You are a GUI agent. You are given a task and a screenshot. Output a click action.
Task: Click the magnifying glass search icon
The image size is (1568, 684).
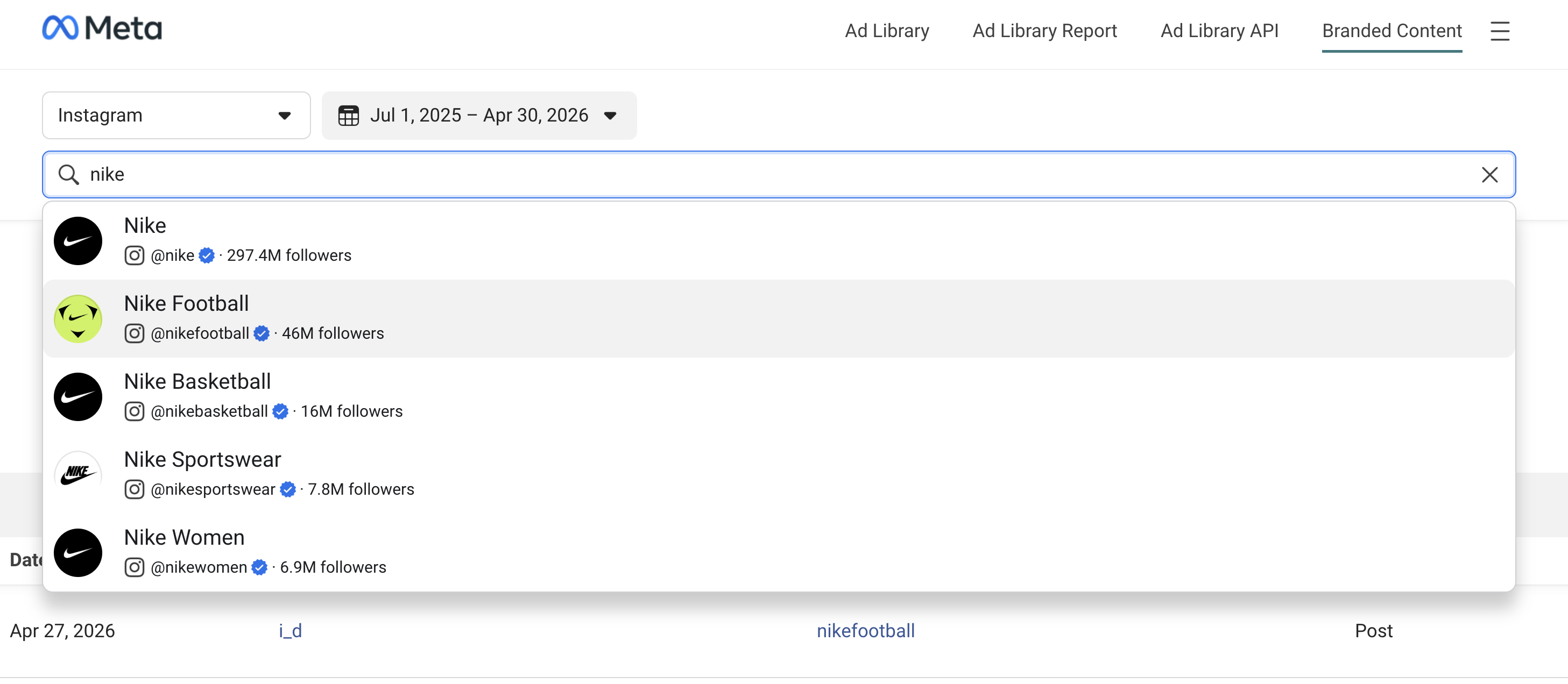click(68, 175)
